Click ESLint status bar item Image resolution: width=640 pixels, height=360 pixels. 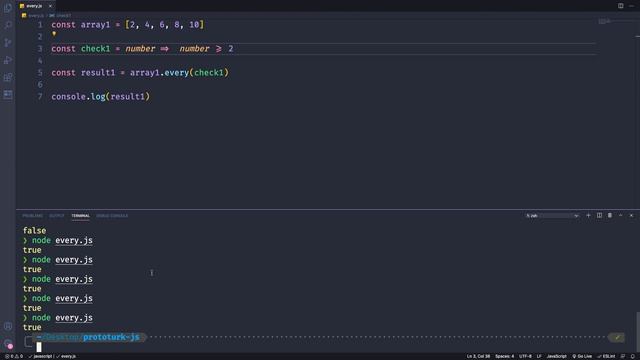[606, 356]
